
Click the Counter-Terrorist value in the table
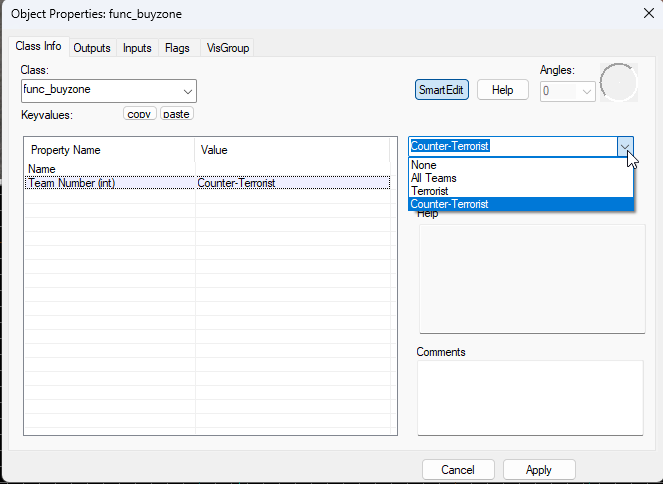[x=236, y=183]
